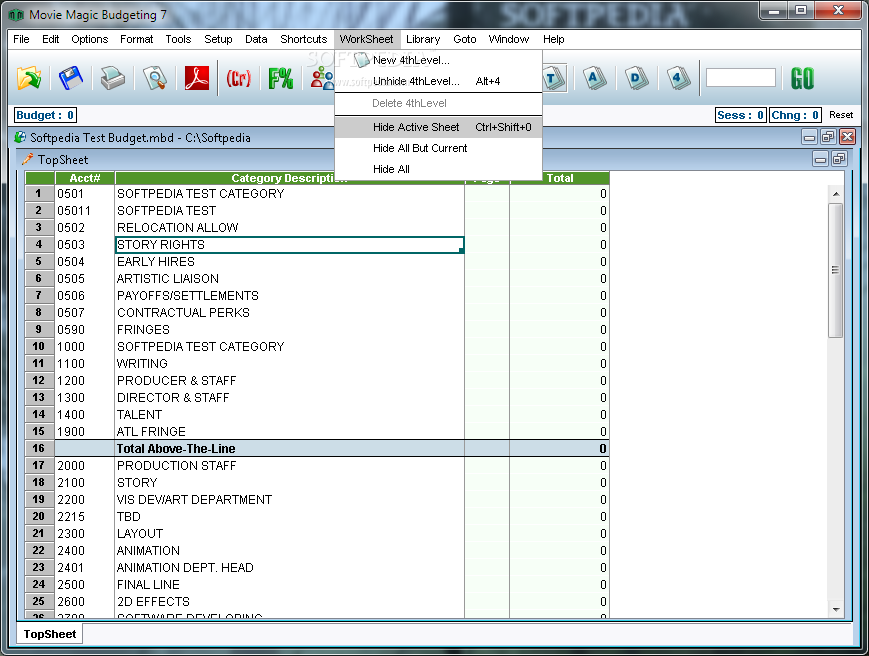This screenshot has height=656, width=869.
Task: Click the Open budget folder icon
Action: click(29, 78)
